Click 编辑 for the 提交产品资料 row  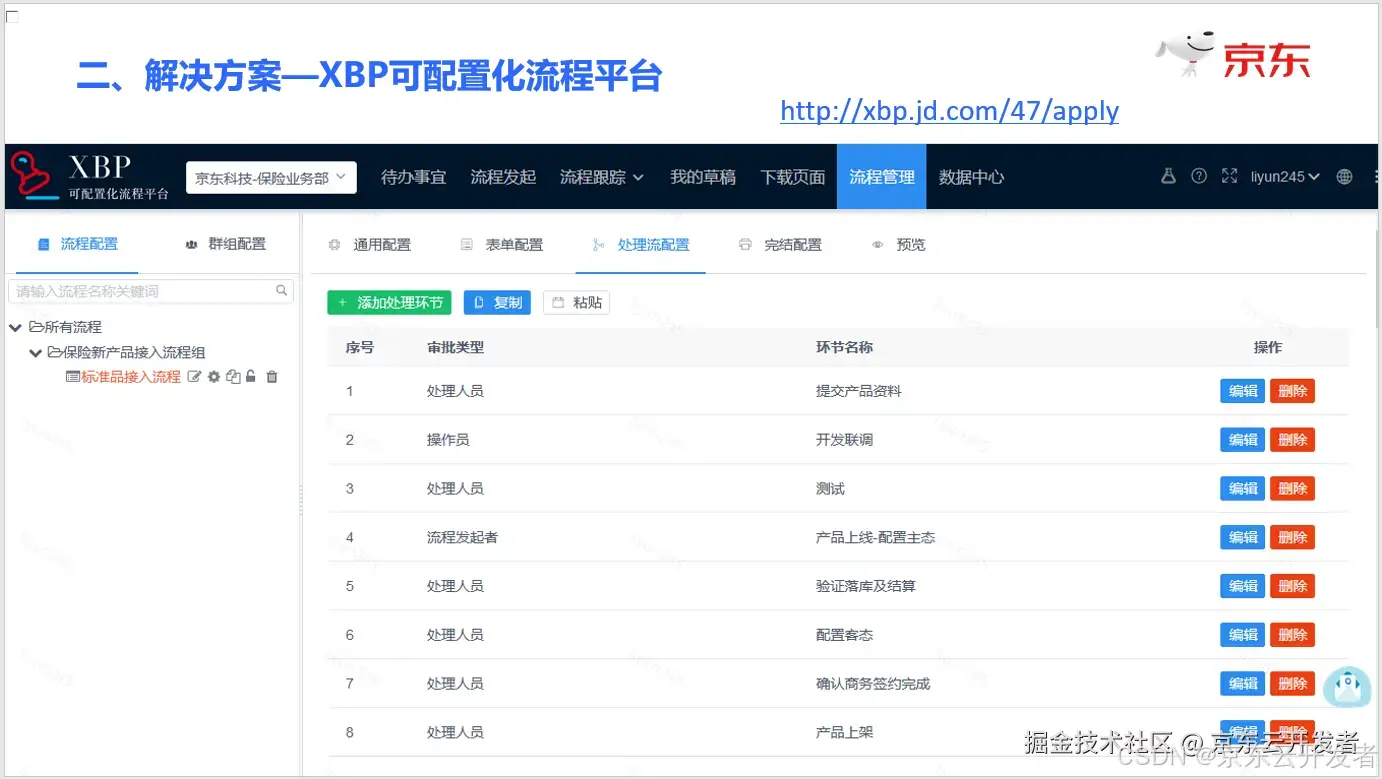point(1243,391)
